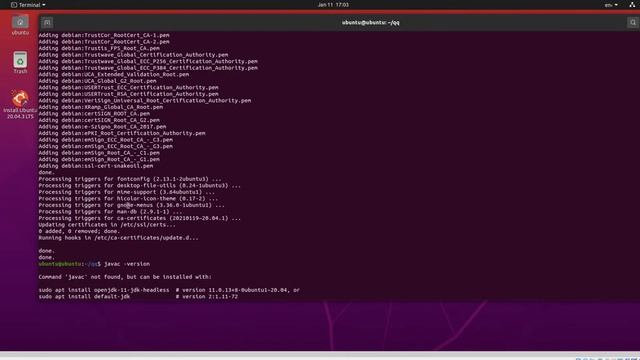640x360 pixels.
Task: Click "Command 'javac' not found" message
Action: (125, 277)
